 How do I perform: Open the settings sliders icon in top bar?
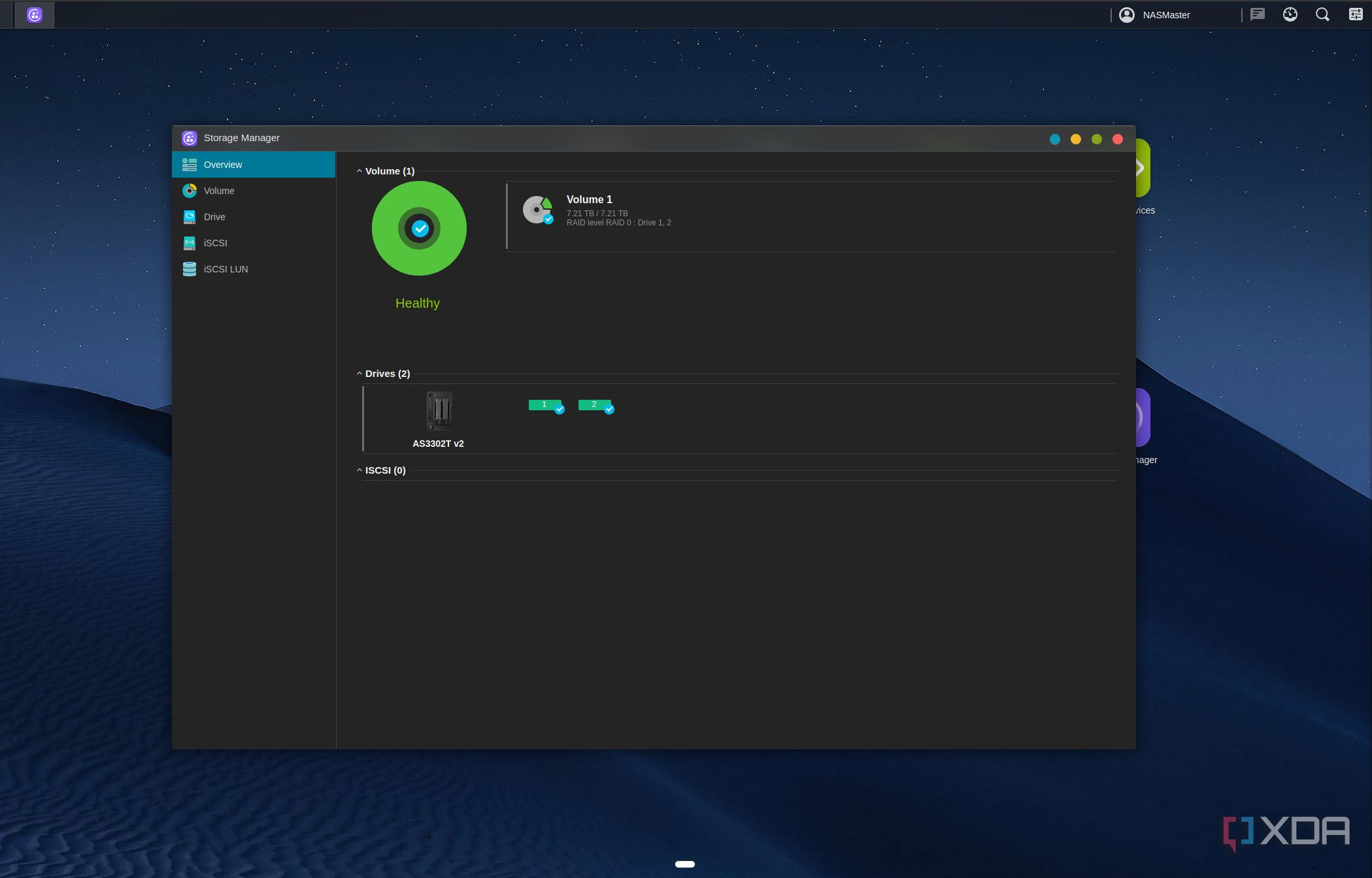click(x=1356, y=14)
